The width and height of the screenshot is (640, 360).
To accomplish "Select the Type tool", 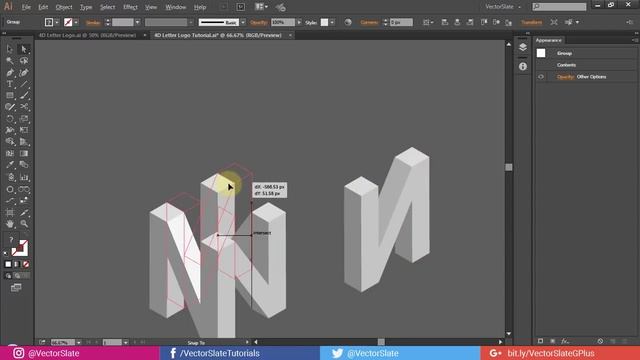I will 10,84.
